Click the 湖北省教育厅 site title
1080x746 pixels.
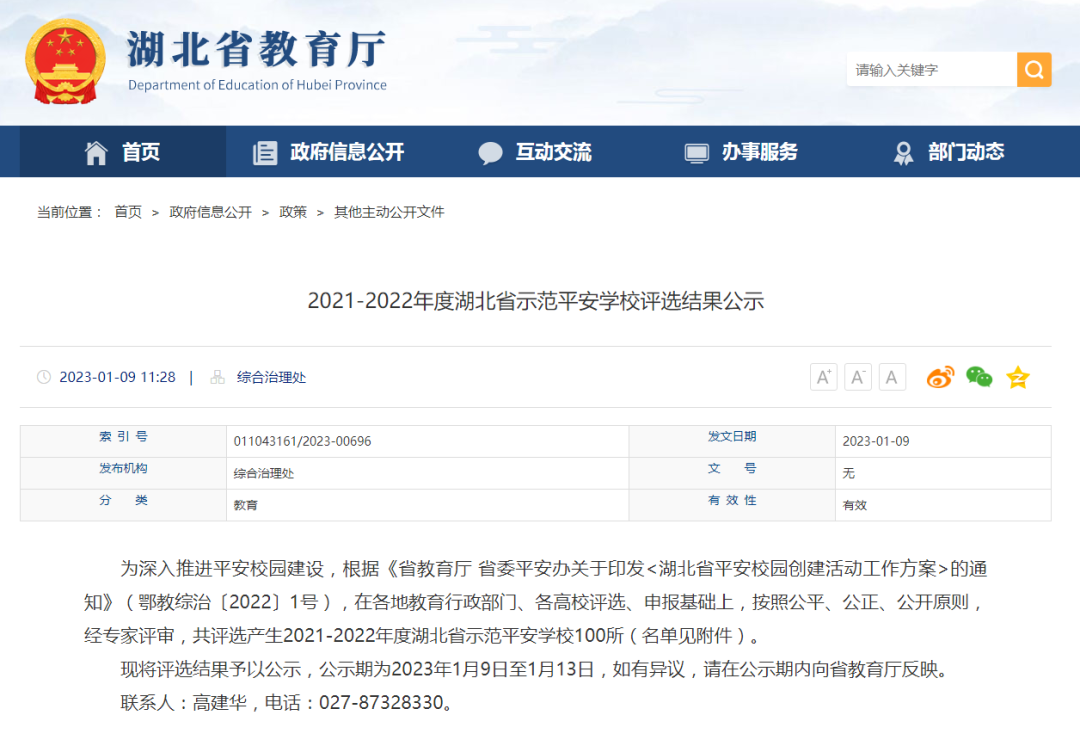pyautogui.click(x=256, y=50)
